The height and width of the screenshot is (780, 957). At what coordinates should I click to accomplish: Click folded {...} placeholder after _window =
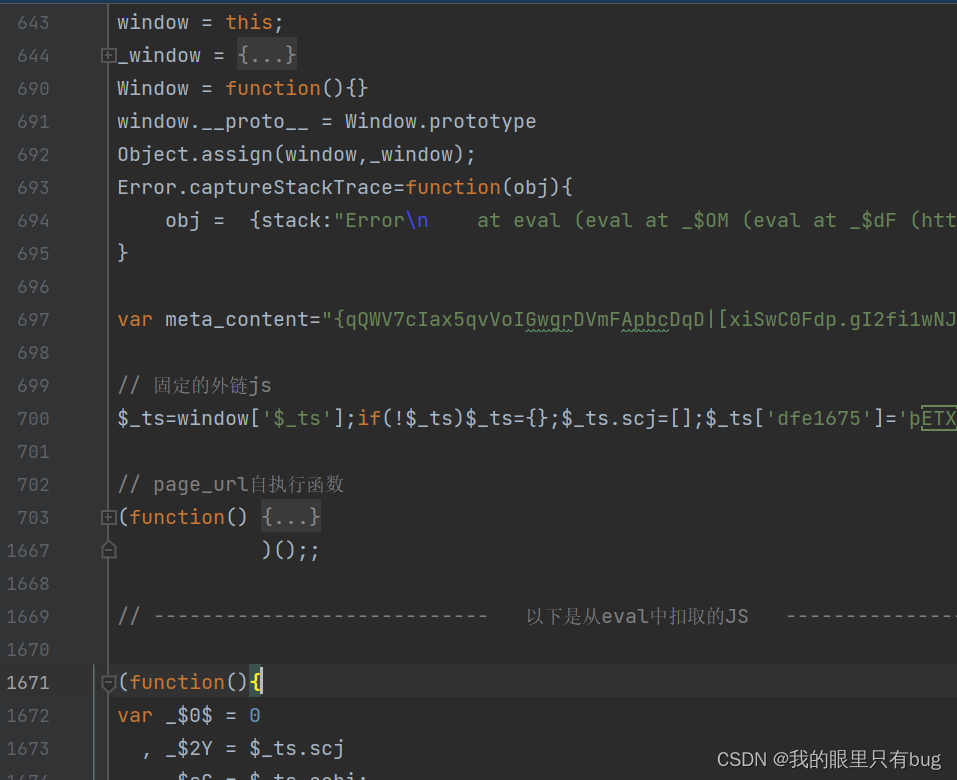click(267, 56)
